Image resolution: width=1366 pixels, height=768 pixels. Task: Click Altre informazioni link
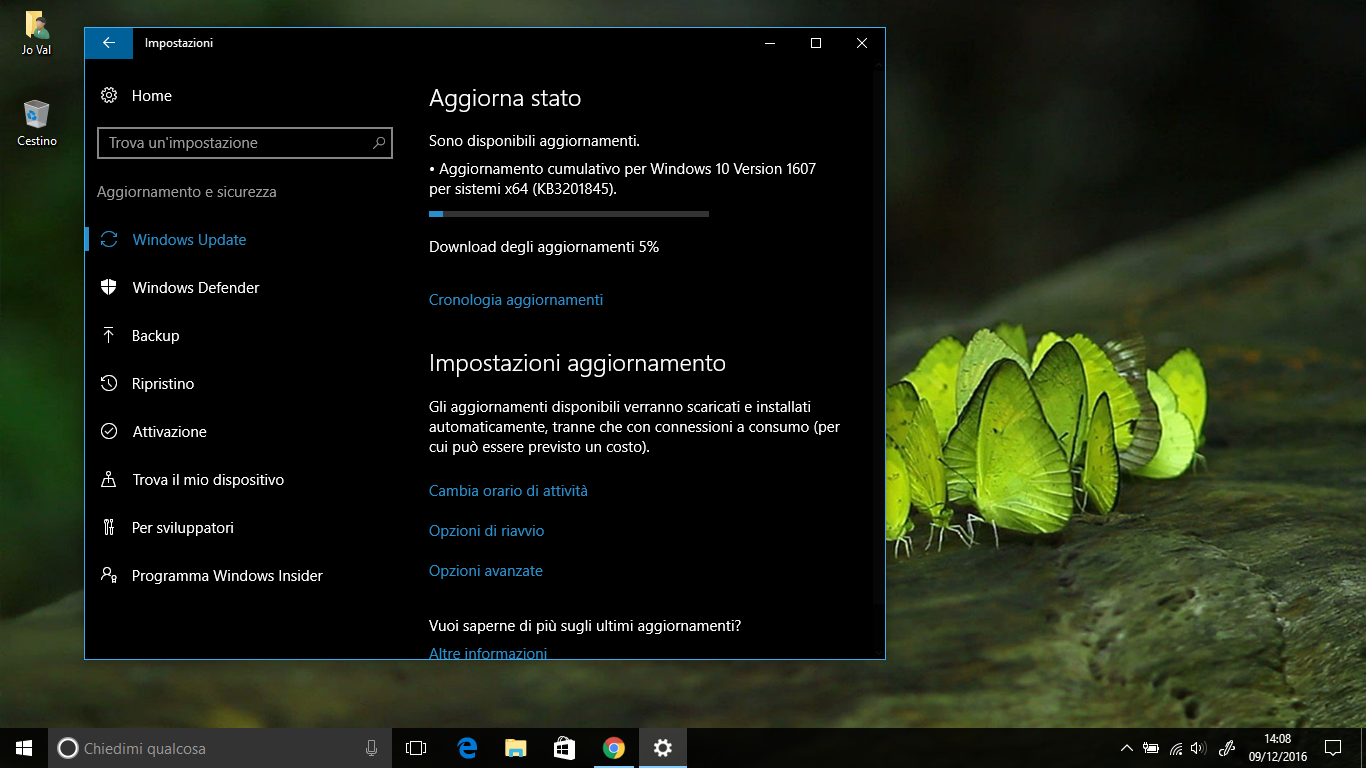point(488,653)
